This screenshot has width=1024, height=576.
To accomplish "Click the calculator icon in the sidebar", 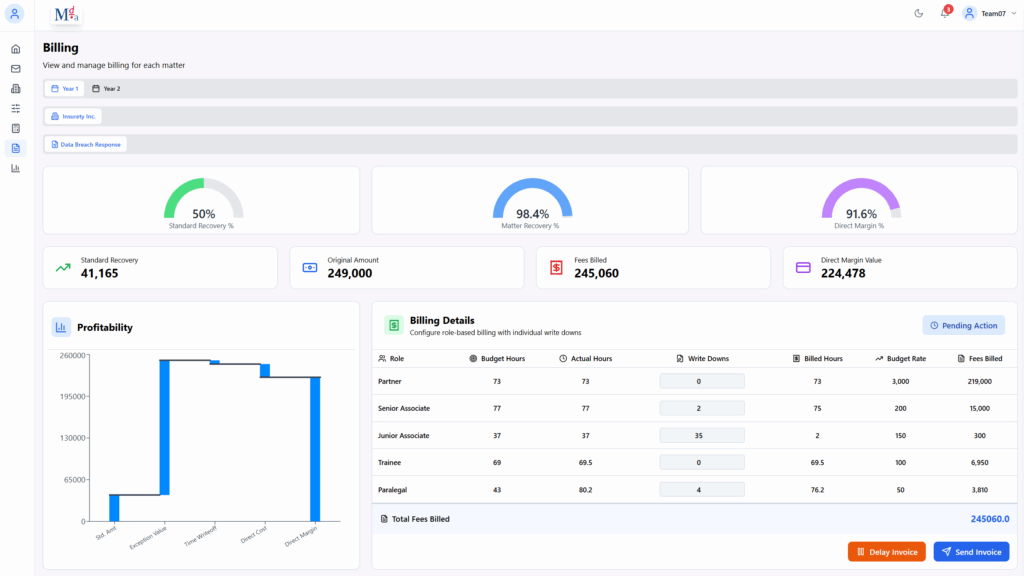I will tap(15, 128).
